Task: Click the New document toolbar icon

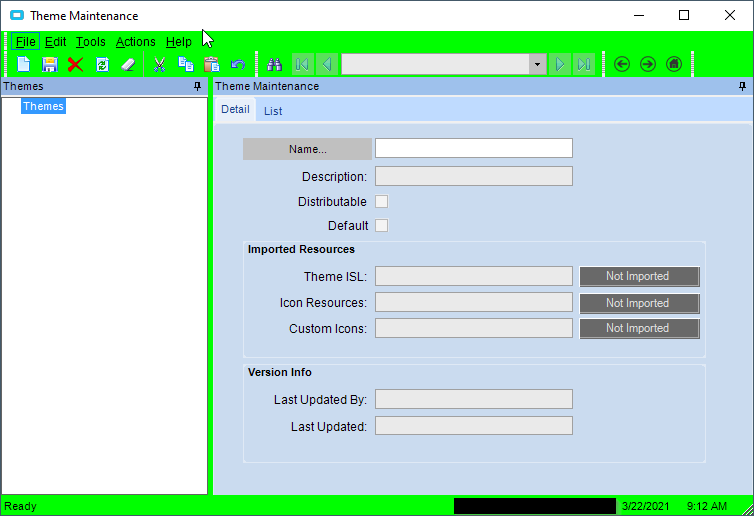Action: (x=24, y=64)
